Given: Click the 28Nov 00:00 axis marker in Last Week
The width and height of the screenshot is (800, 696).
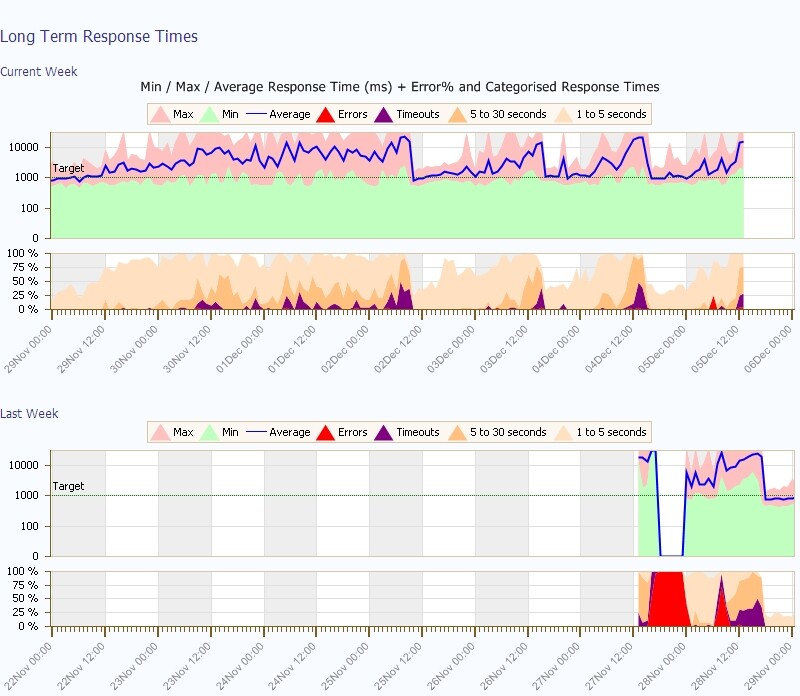Looking at the screenshot, I should click(662, 666).
